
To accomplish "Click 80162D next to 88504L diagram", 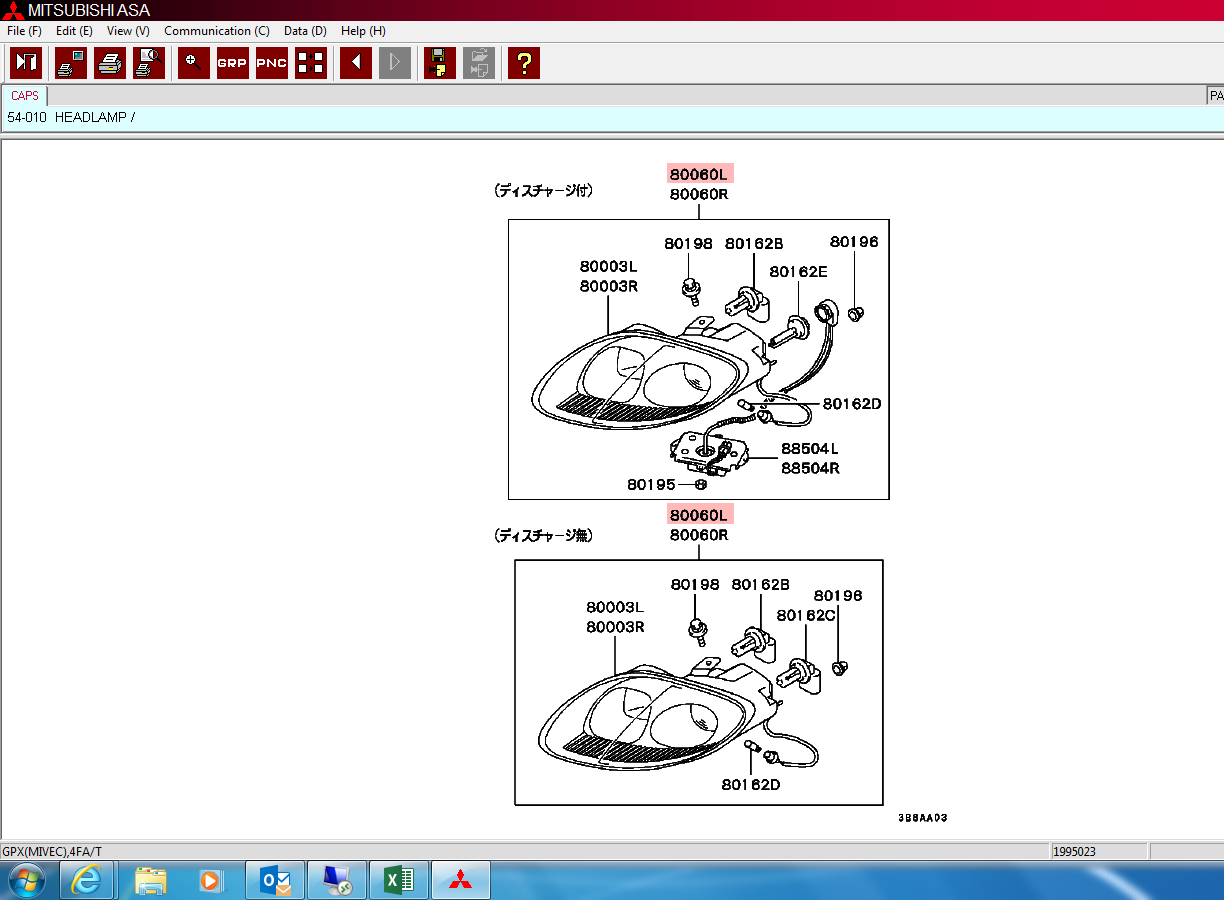I will 852,404.
